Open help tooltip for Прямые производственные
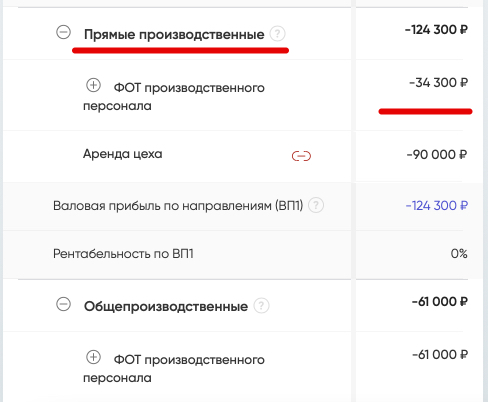Viewport: 488px width, 402px height. pos(277,34)
